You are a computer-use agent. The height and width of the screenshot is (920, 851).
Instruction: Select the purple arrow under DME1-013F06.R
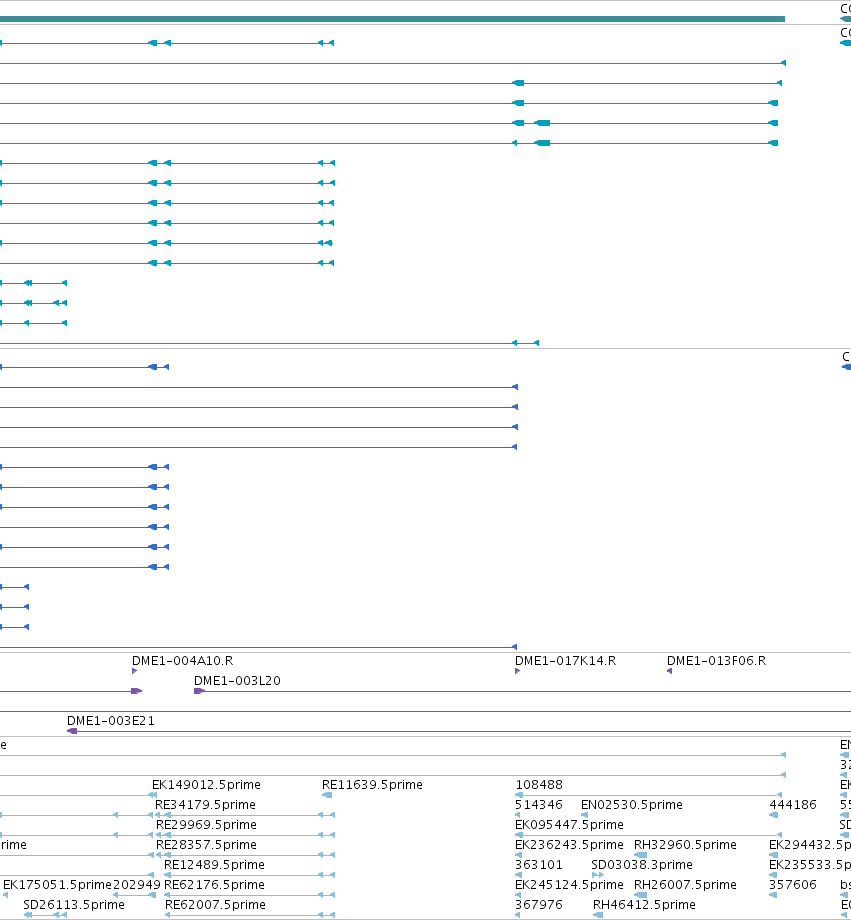click(x=669, y=671)
